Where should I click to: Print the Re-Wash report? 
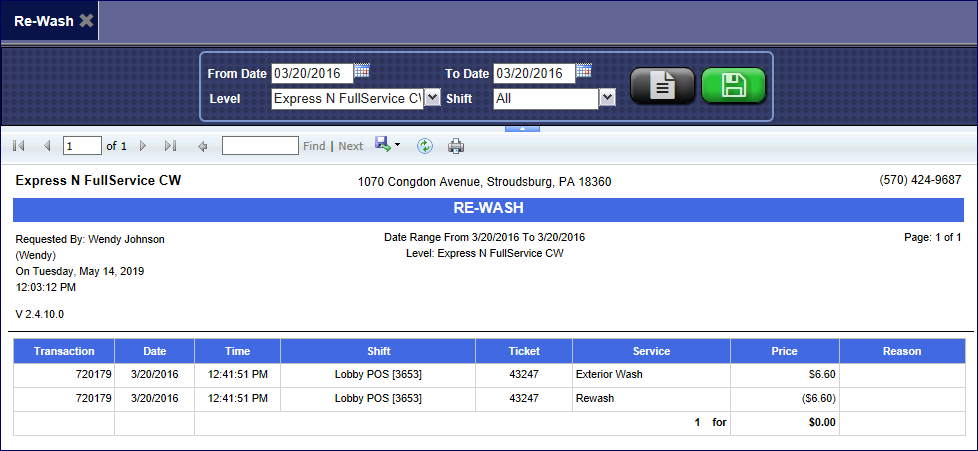click(456, 146)
